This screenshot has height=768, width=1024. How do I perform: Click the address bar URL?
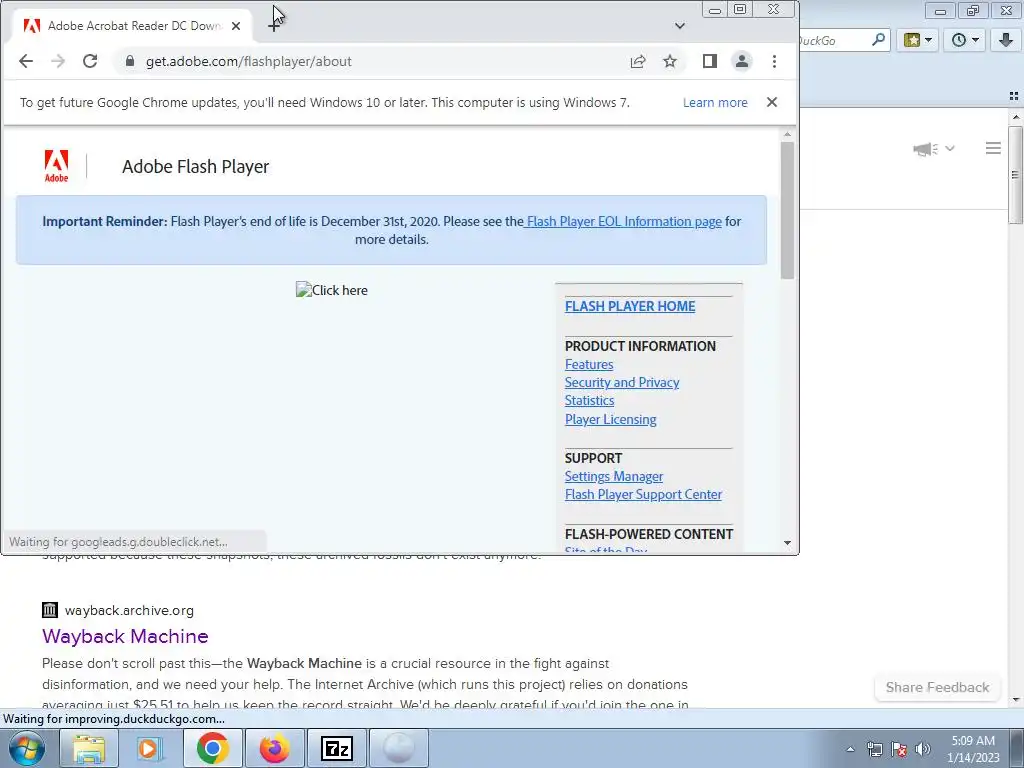tap(249, 61)
